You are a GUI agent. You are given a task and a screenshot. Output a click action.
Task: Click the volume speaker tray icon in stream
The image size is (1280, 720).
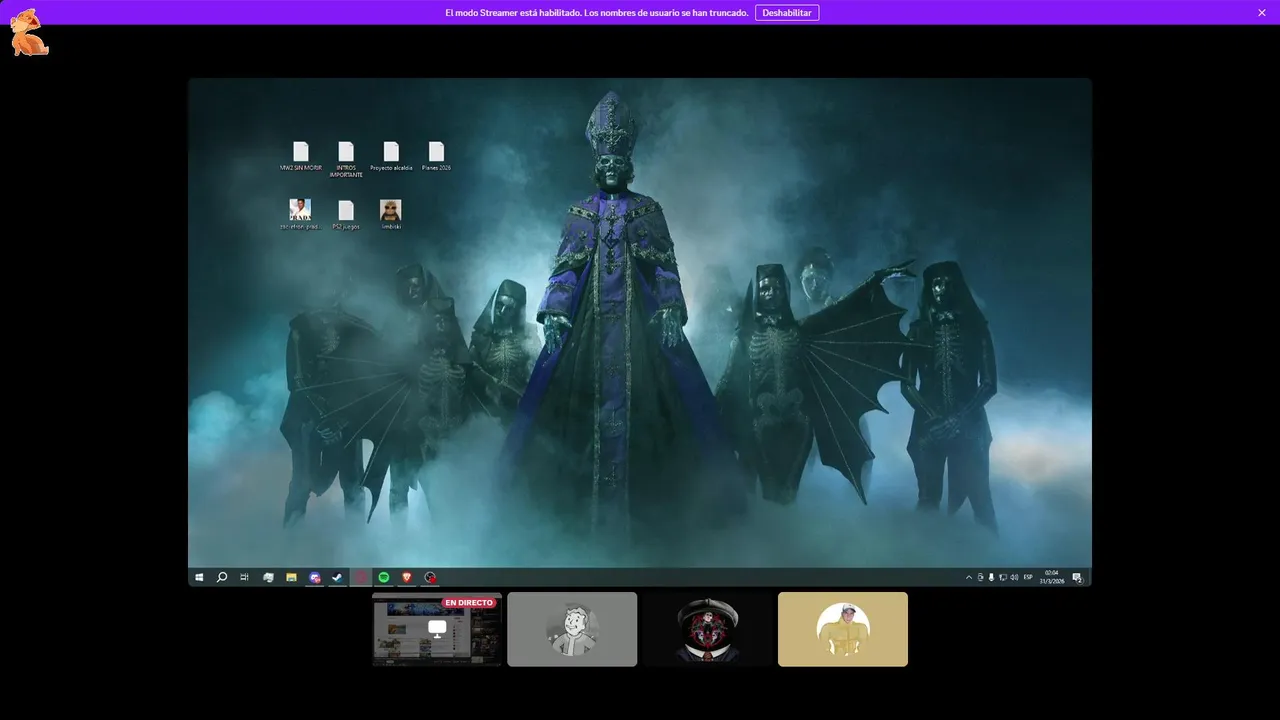tap(1014, 577)
